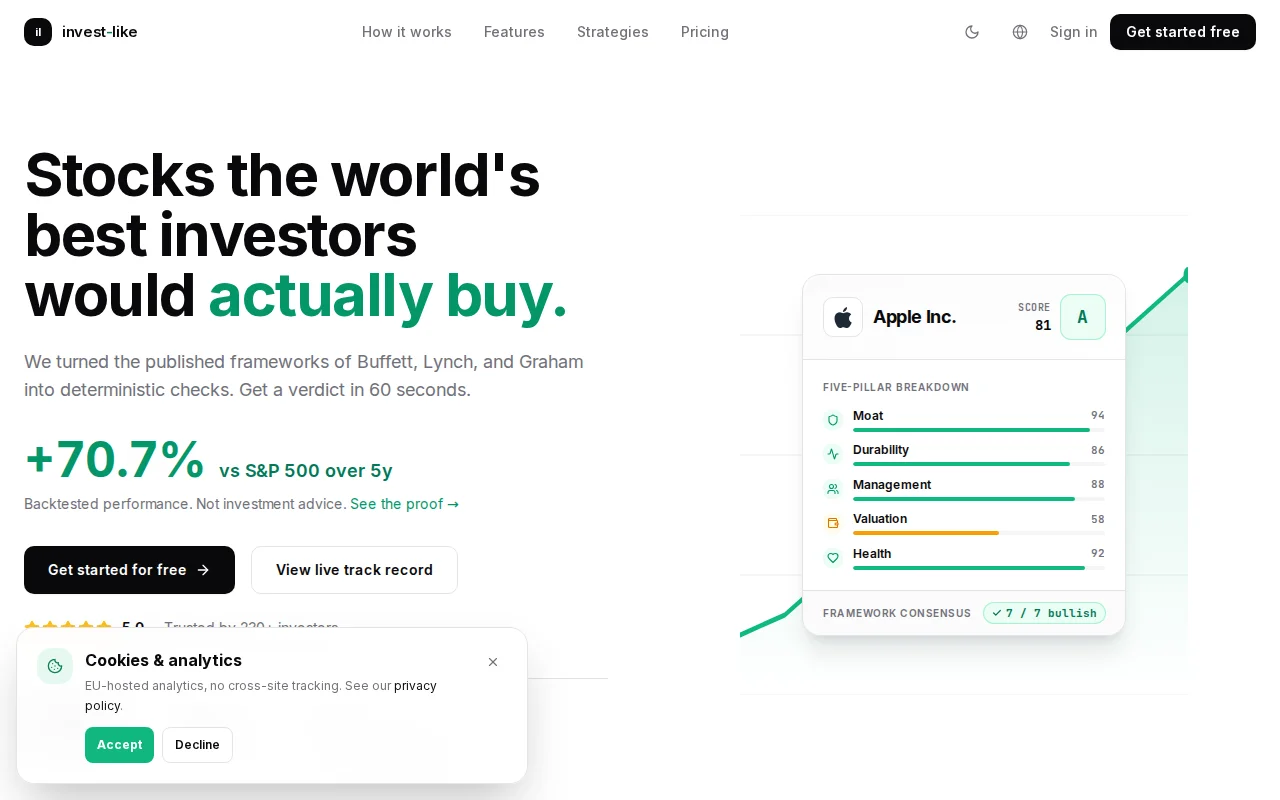Open the language globe selector
The image size is (1280, 800).
click(x=1020, y=32)
